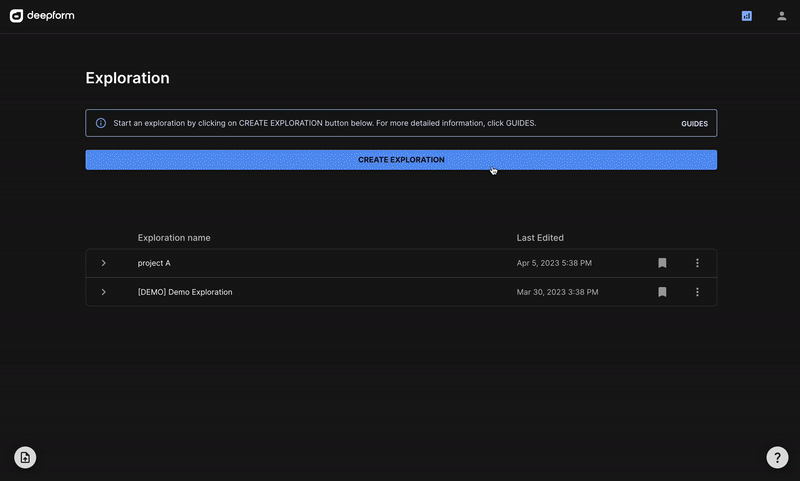
Task: Expand the project A row
Action: point(104,263)
